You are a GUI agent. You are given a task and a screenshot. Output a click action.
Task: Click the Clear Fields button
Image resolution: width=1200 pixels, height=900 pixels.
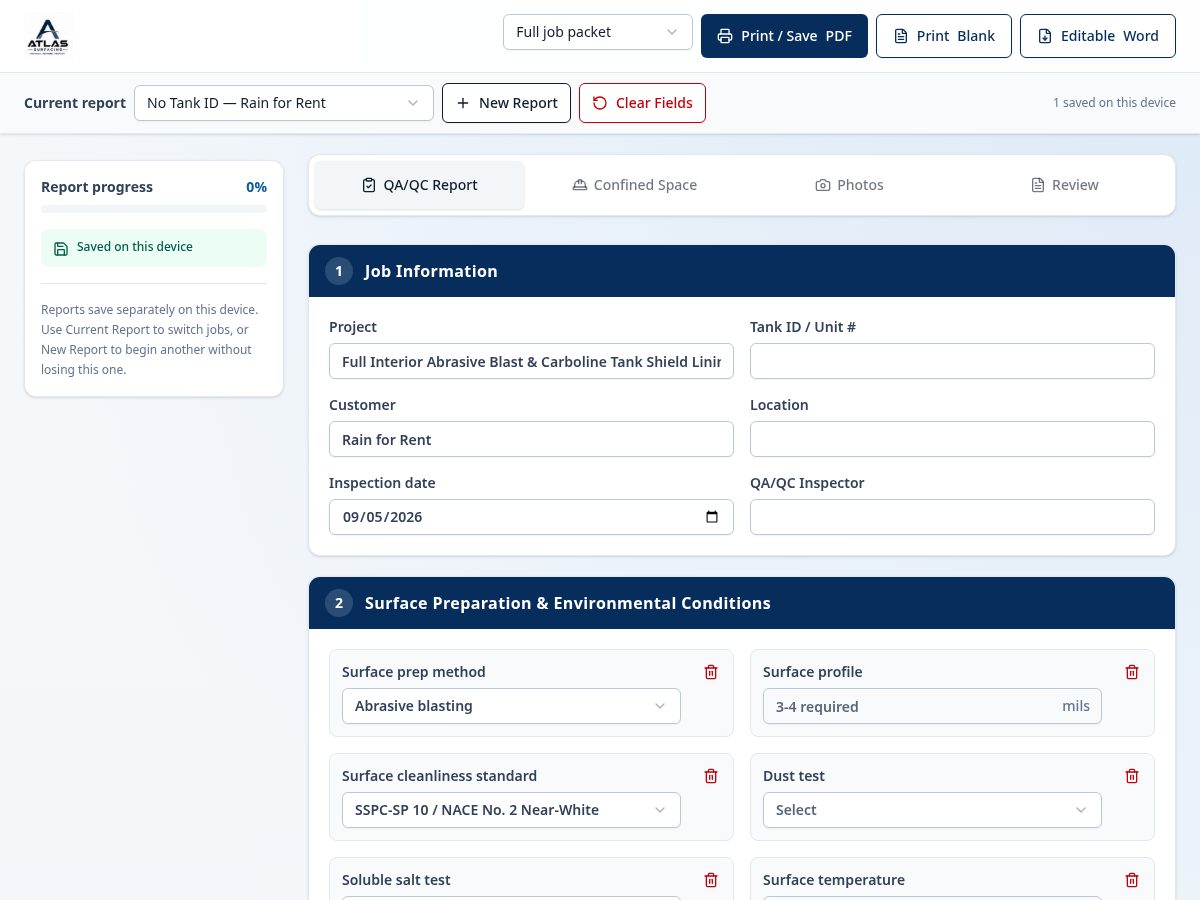point(642,103)
